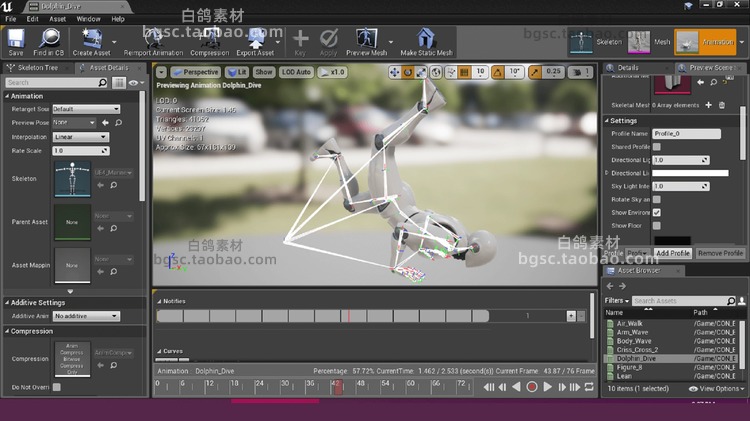The height and width of the screenshot is (421, 750).
Task: Click the black environment color swatch
Action: [x=672, y=240]
